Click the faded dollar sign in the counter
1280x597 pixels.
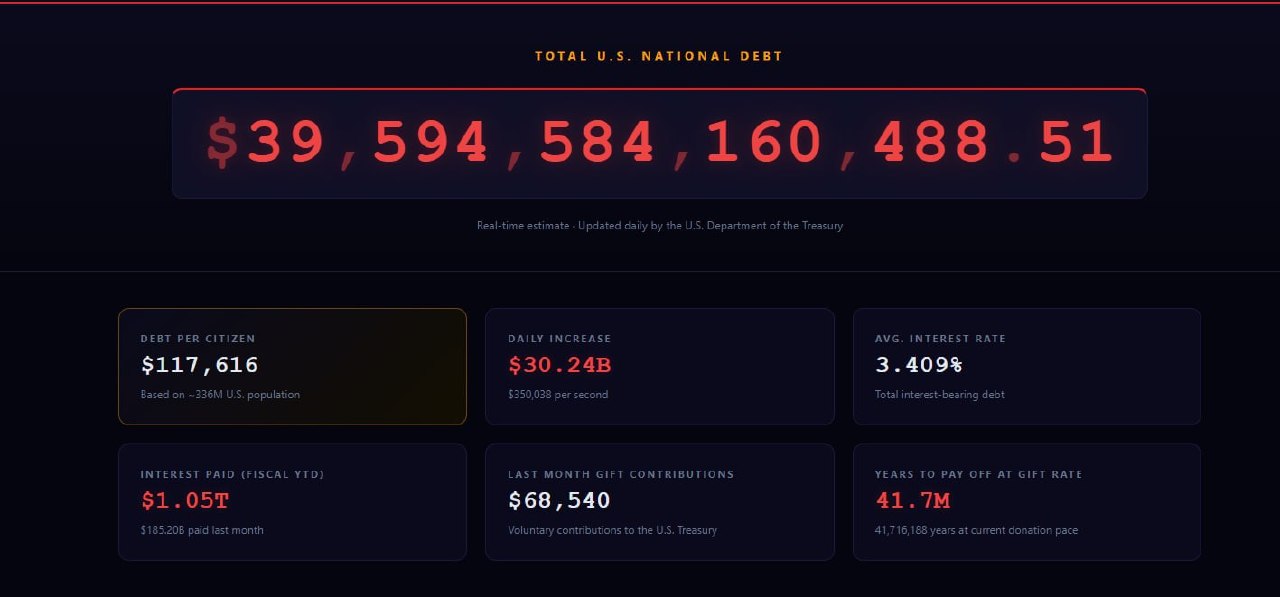click(x=222, y=142)
